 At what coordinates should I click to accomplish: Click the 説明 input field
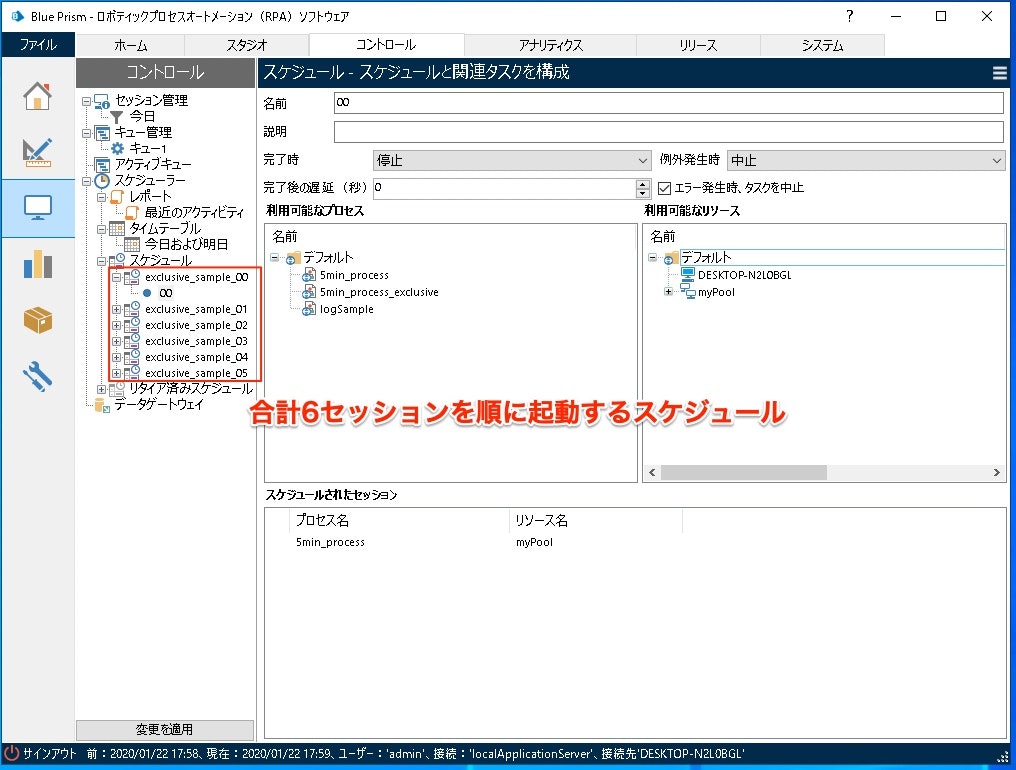point(669,132)
